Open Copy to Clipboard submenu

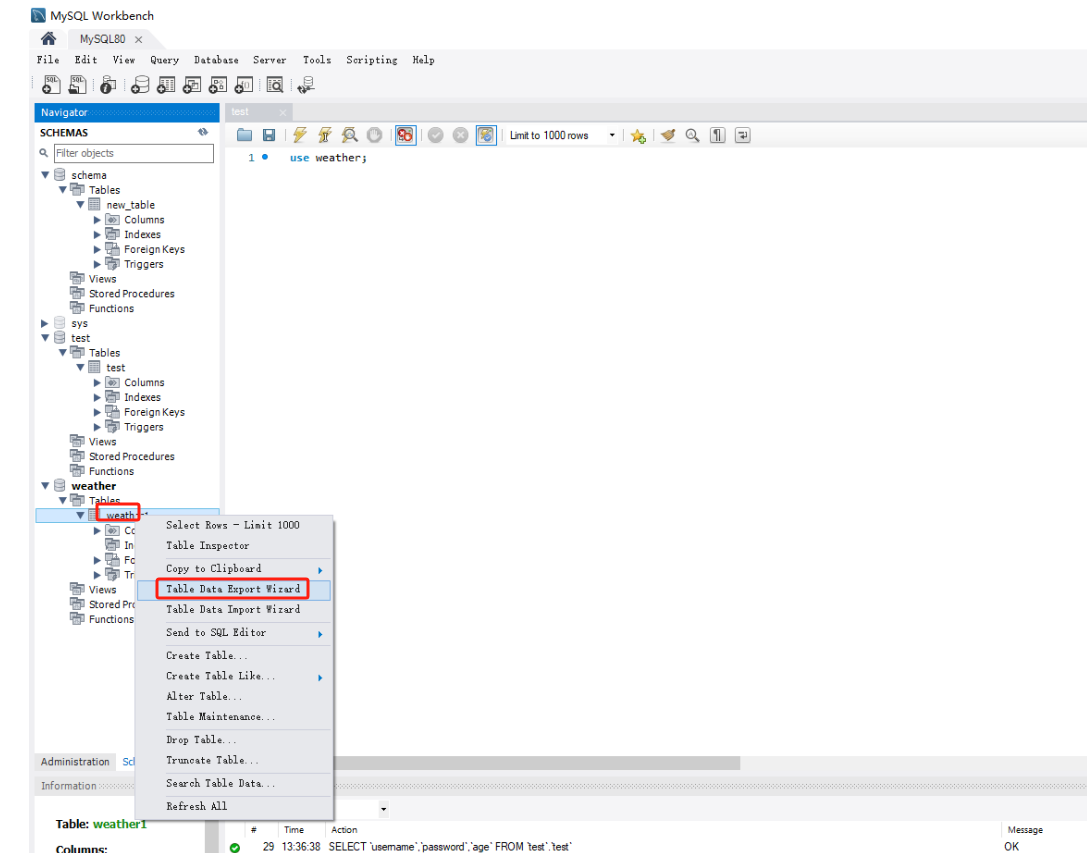point(234,569)
